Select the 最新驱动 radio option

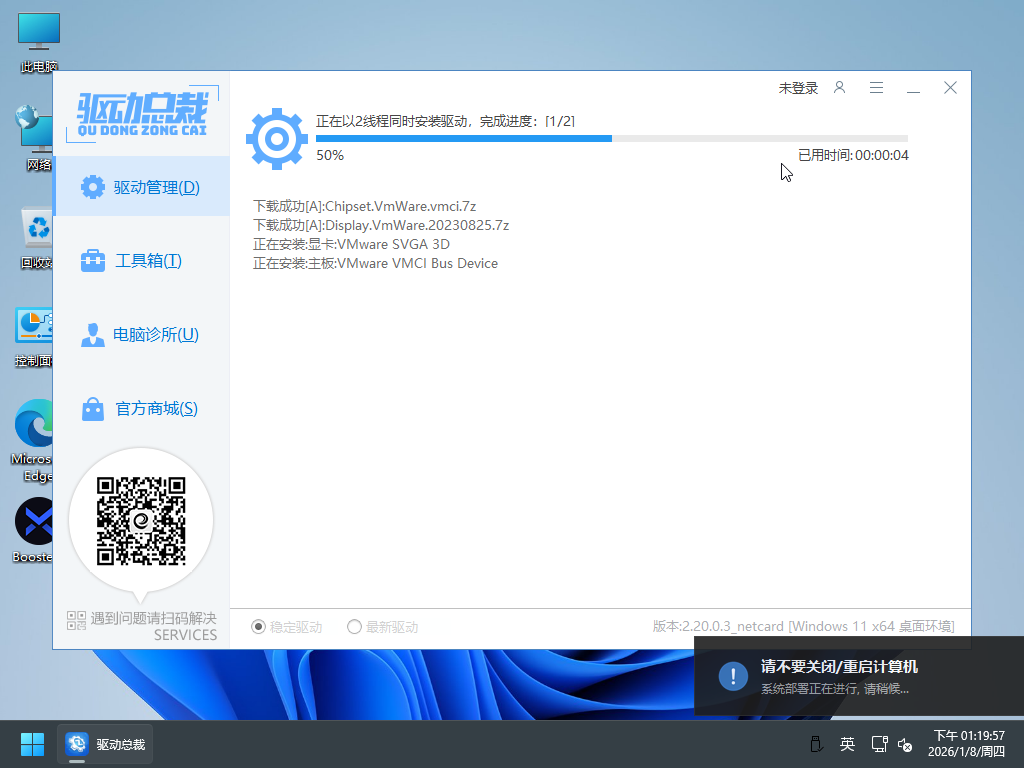355,627
